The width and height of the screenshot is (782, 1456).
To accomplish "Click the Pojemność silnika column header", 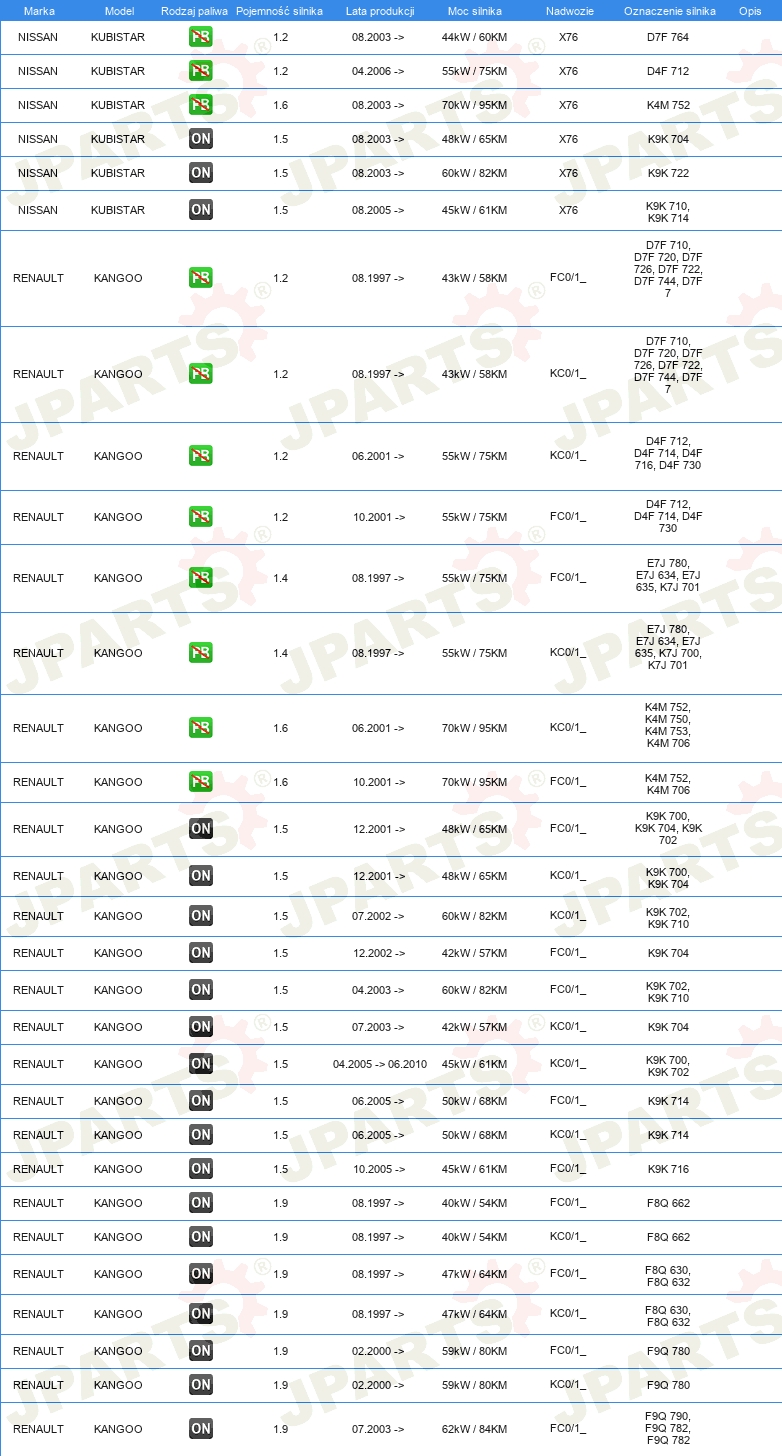I will point(280,11).
